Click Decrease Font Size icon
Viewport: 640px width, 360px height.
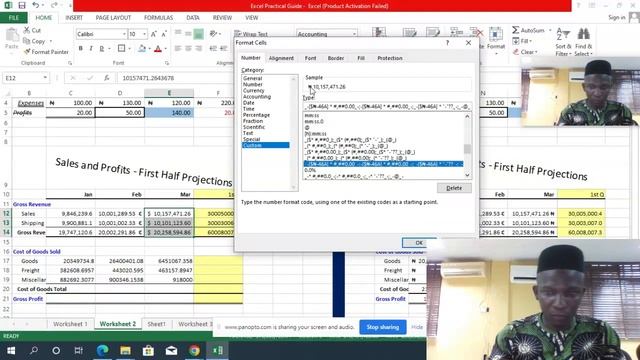[x=164, y=34]
